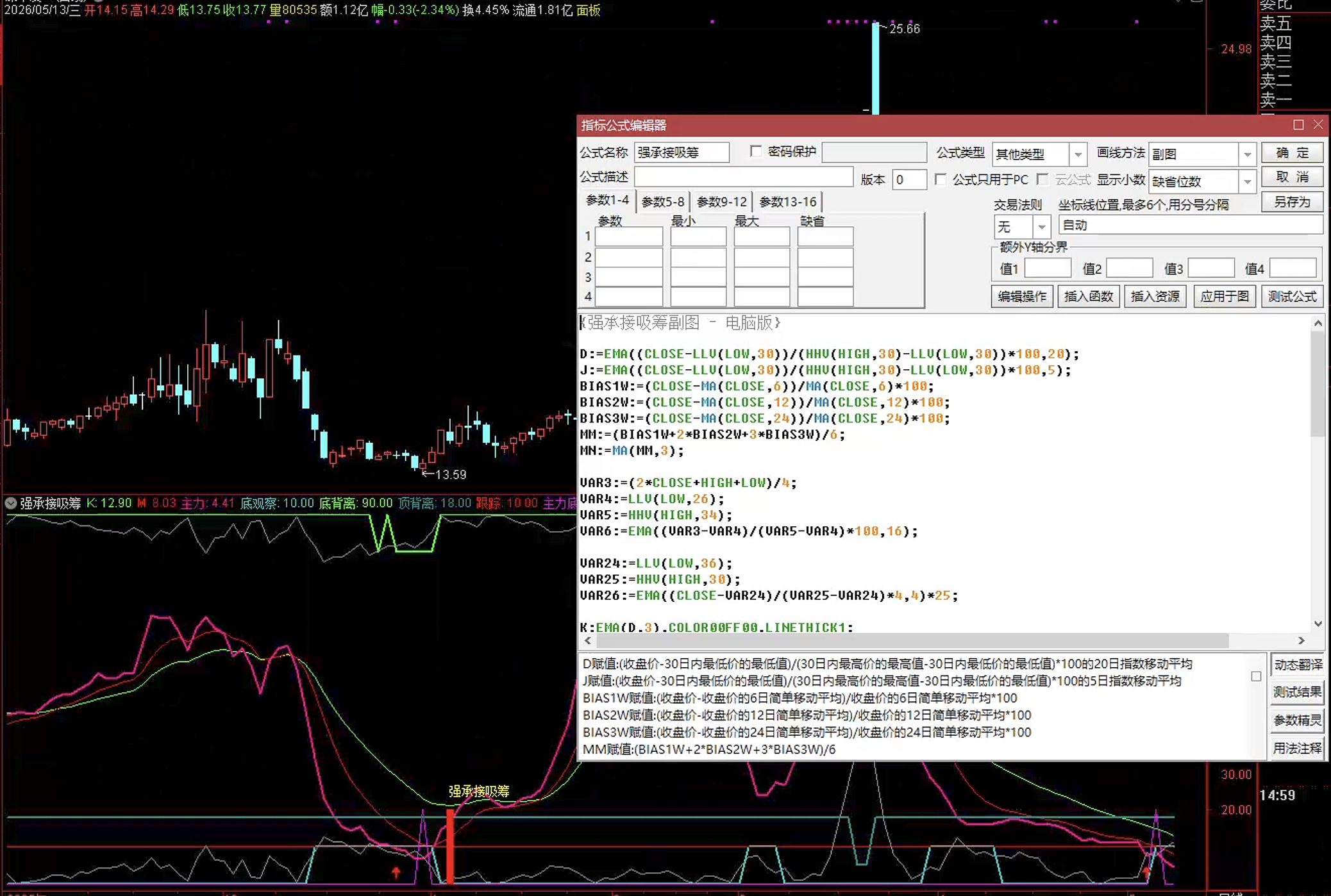Click 插入函数 to insert function
Screen dimensions: 1331x896
[x=1089, y=297]
